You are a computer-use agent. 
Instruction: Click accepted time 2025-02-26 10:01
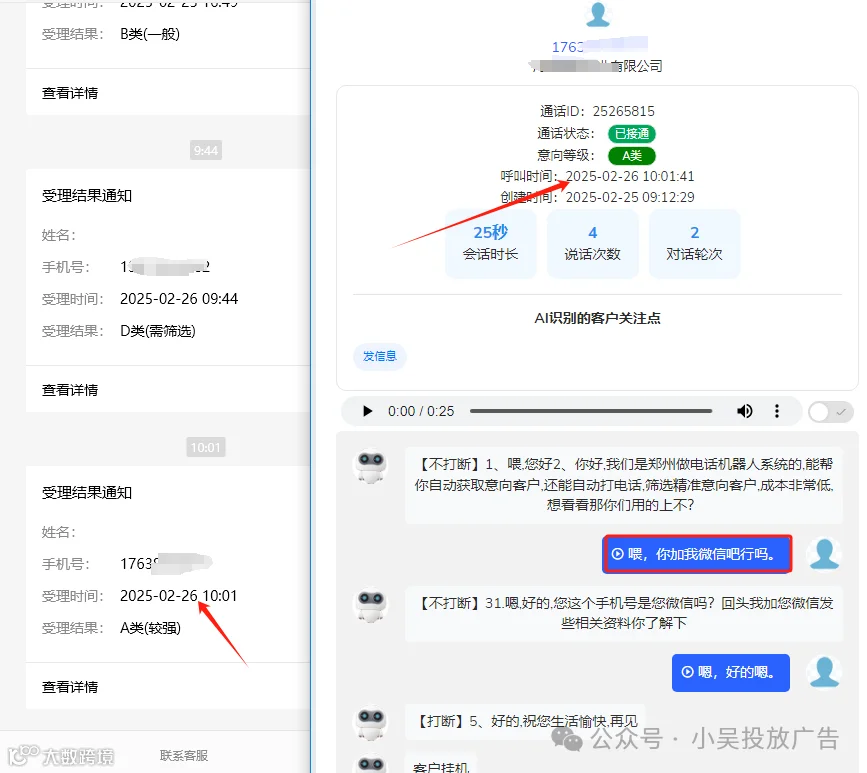point(179,596)
